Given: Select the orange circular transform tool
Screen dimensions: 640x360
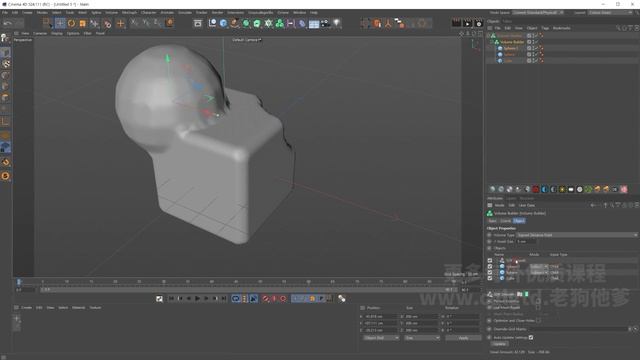Looking at the screenshot, I should pos(71,23).
